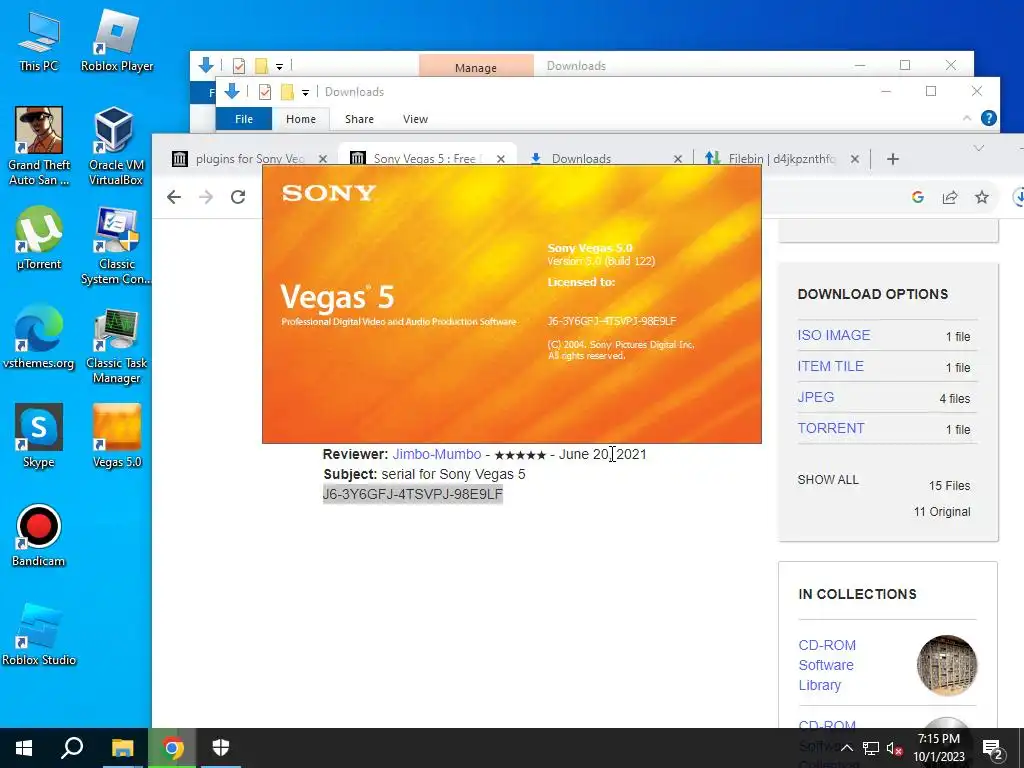Click SHOW ALL files link

[x=827, y=479]
